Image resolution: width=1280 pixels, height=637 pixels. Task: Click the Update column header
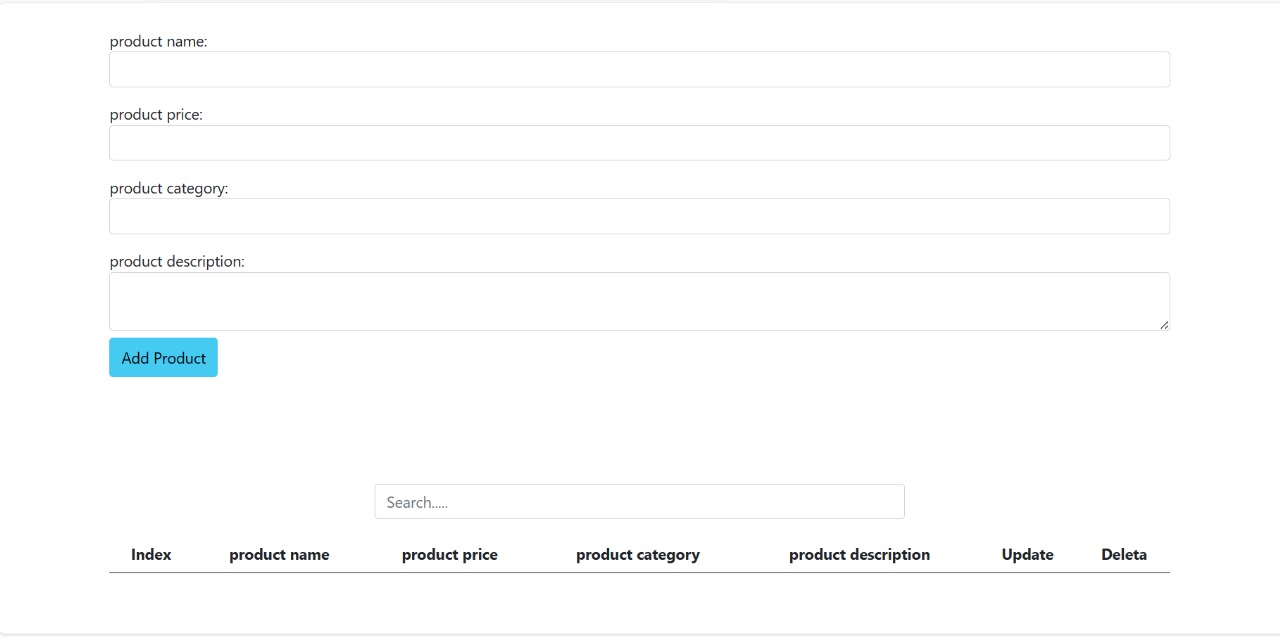pyautogui.click(x=1028, y=555)
